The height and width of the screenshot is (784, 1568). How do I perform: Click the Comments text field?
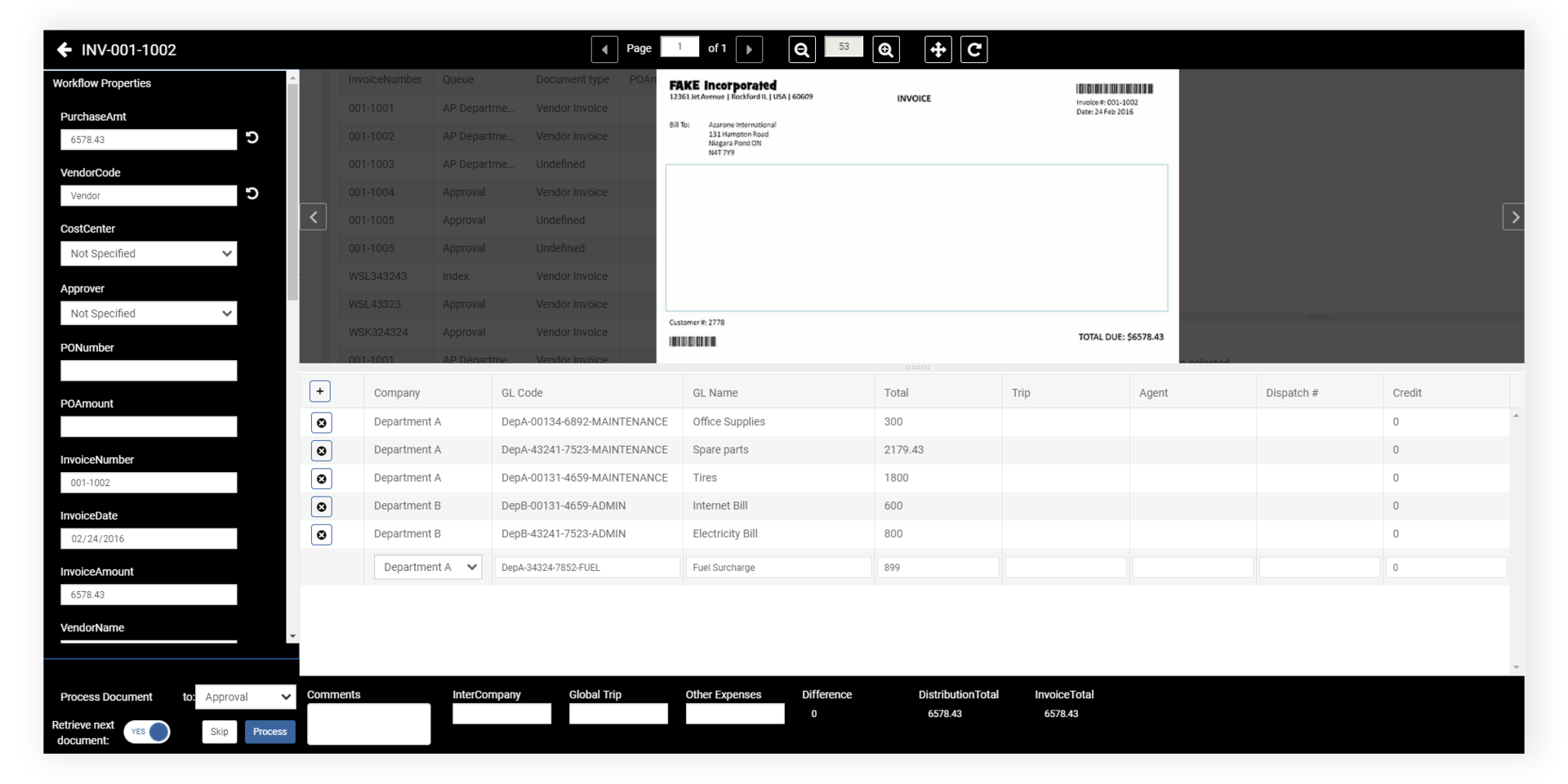[368, 724]
